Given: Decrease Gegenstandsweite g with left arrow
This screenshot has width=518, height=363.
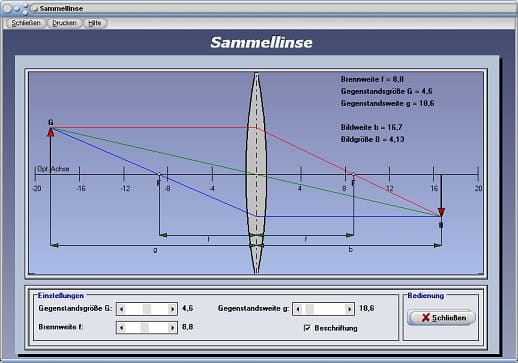Looking at the screenshot, I should click(298, 309).
